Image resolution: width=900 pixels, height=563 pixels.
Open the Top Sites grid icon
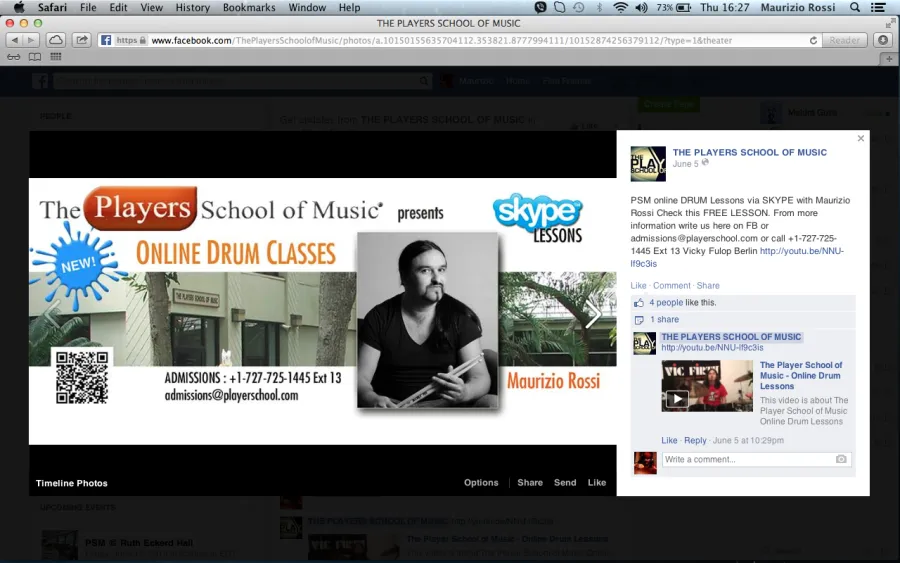coord(56,57)
